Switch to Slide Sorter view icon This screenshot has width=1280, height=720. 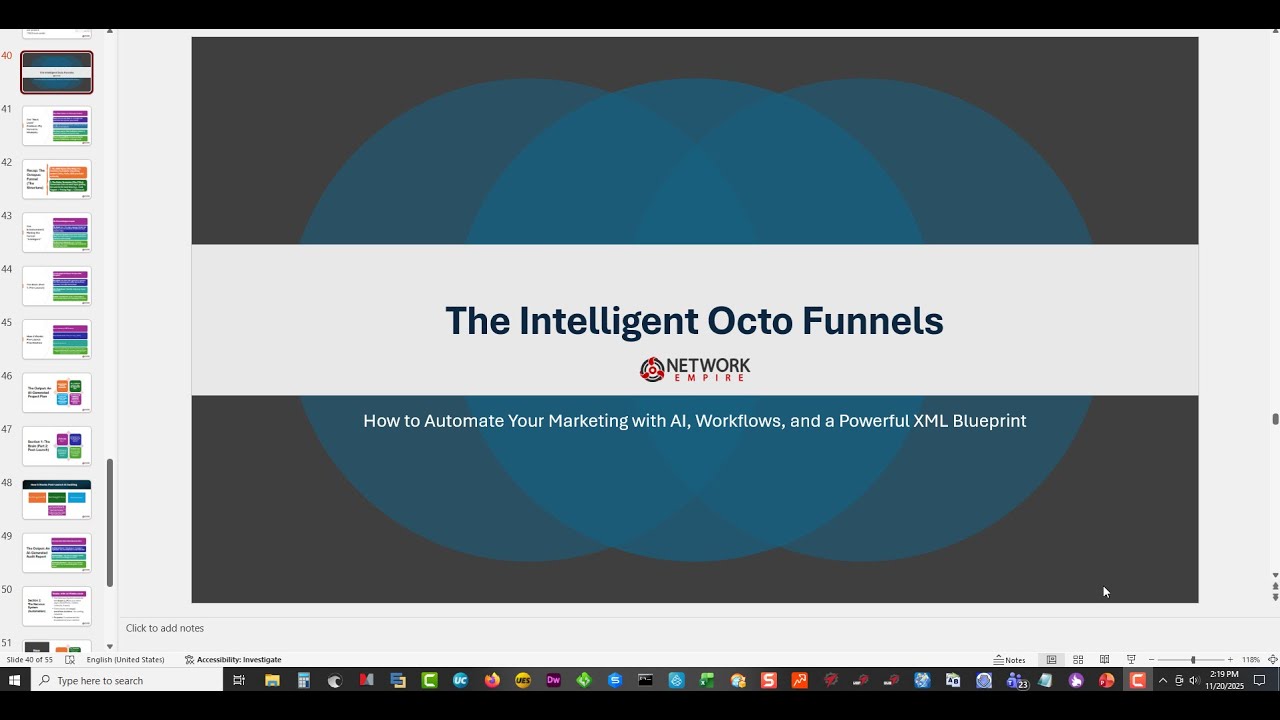[x=1078, y=660]
